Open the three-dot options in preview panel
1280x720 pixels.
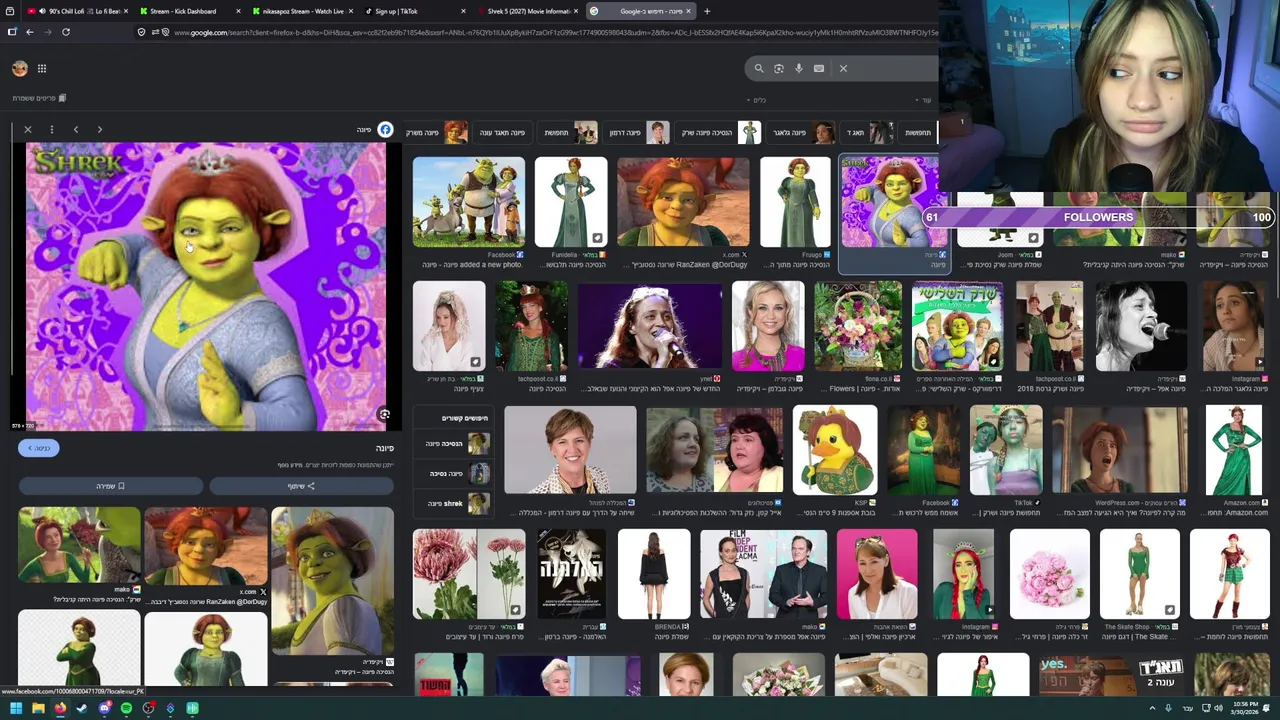50,129
